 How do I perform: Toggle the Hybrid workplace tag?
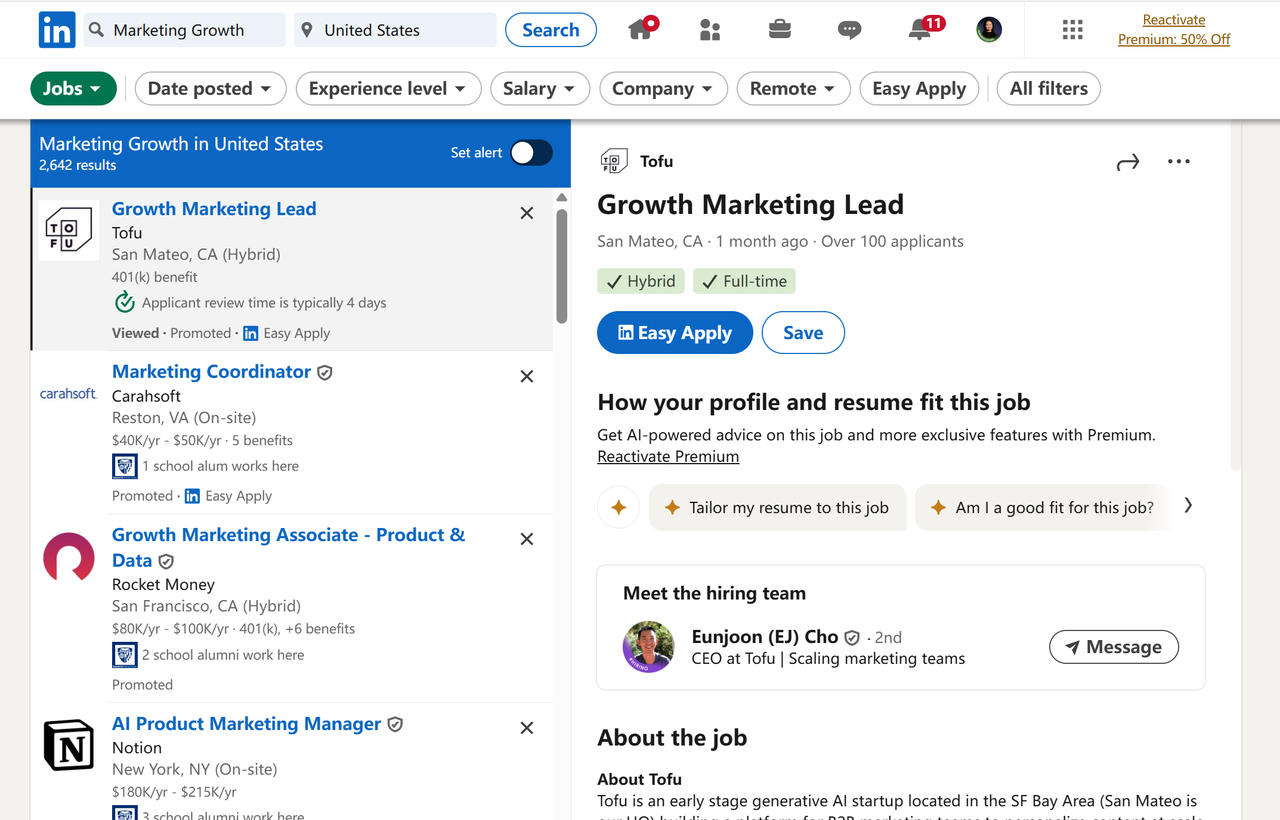pos(641,282)
